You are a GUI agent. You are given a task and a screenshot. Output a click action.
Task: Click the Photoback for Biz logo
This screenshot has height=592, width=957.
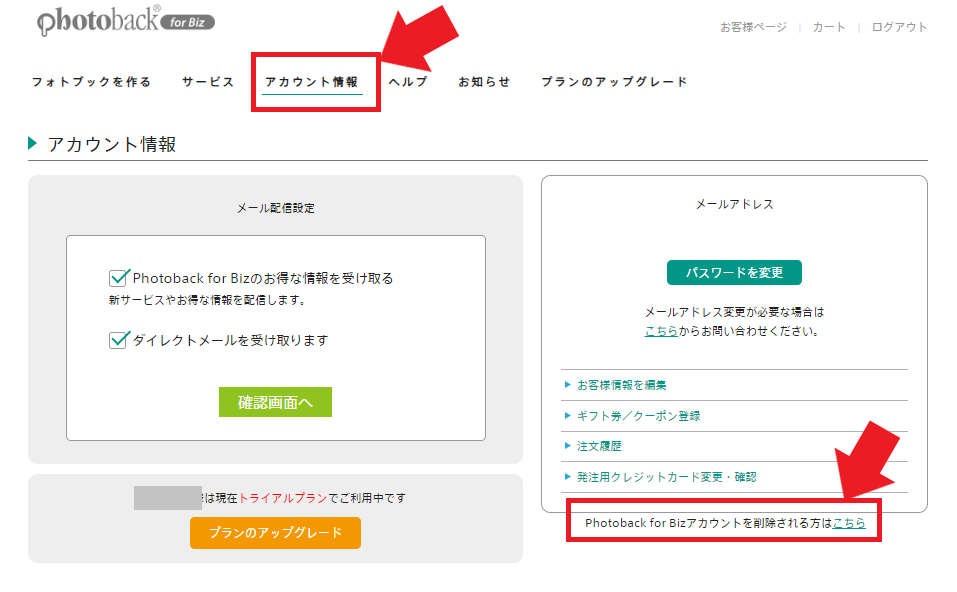click(x=126, y=21)
